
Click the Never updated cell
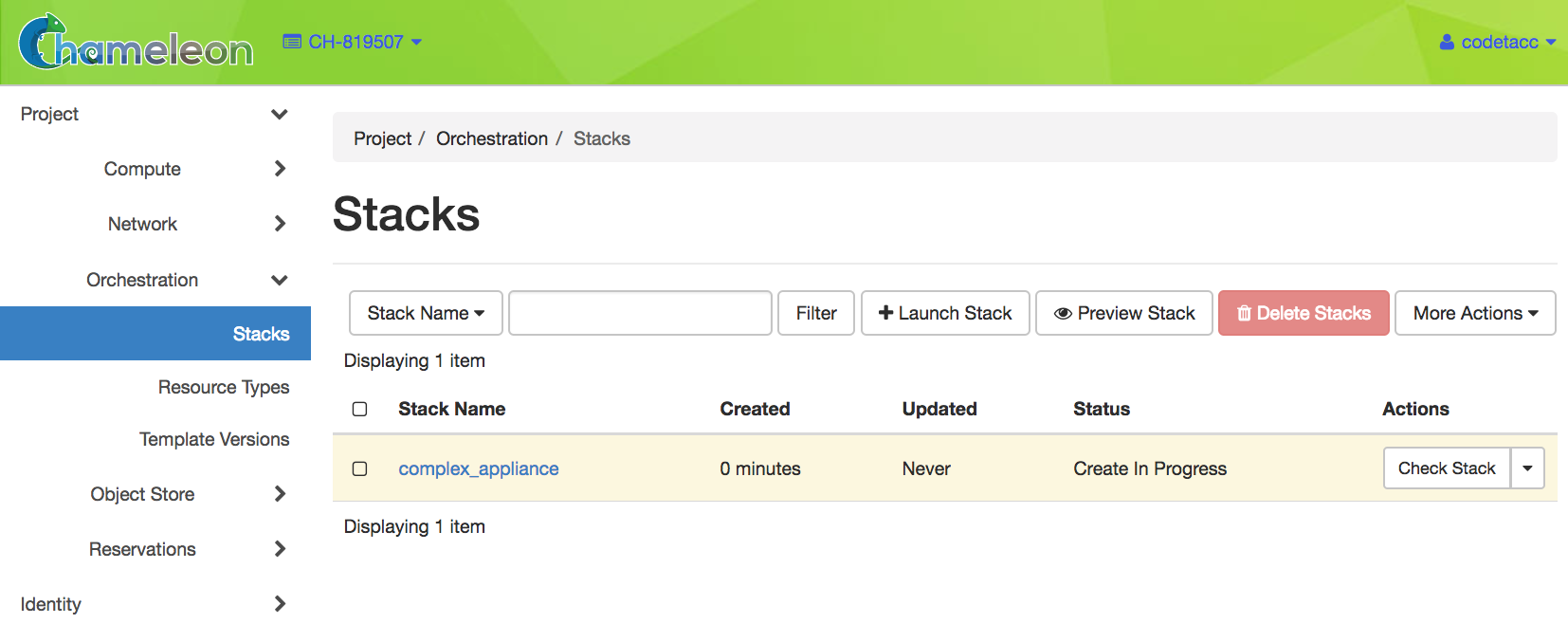tap(926, 468)
